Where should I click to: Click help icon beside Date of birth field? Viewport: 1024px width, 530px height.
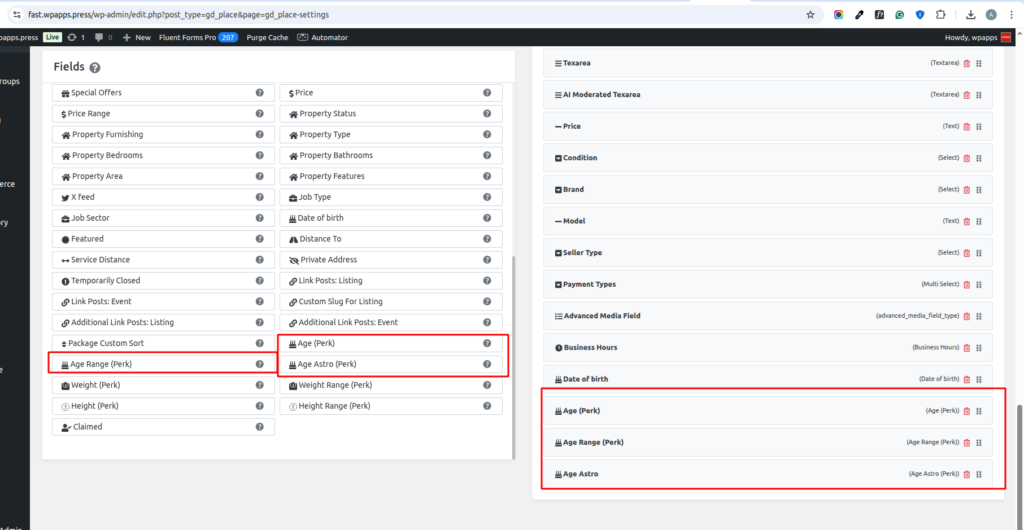click(487, 218)
